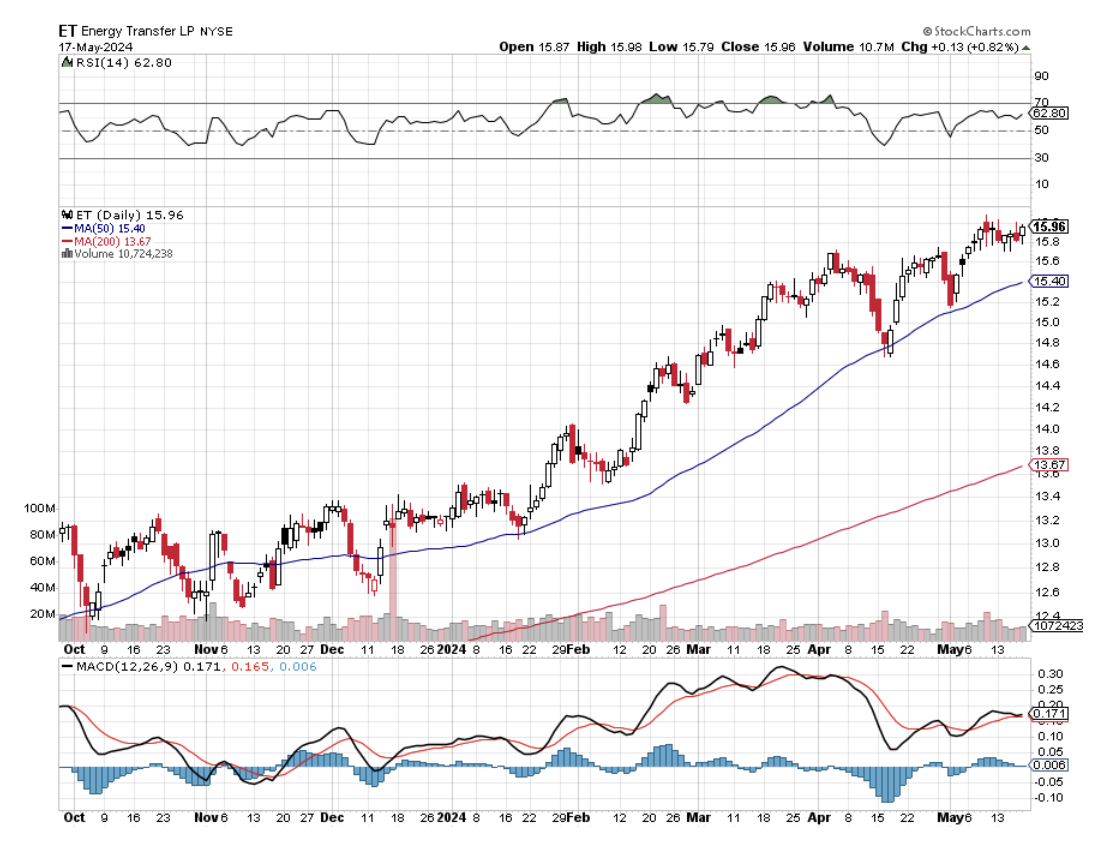The height and width of the screenshot is (846, 1106).
Task: Click the red MA(200) legend line marker
Action: pyautogui.click(x=66, y=241)
